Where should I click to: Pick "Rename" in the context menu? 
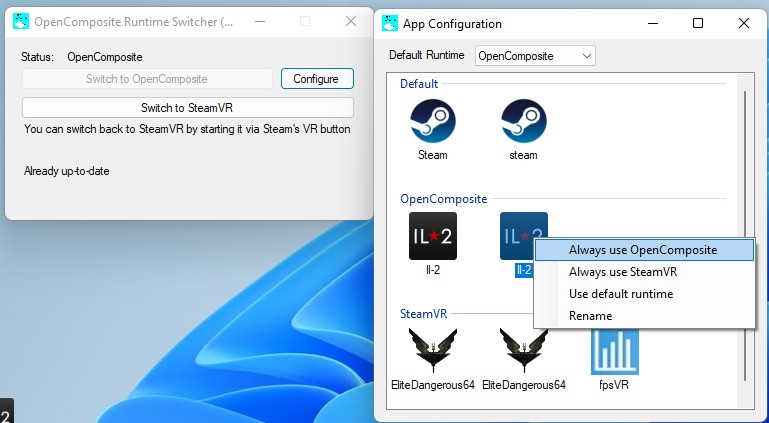pos(644,316)
